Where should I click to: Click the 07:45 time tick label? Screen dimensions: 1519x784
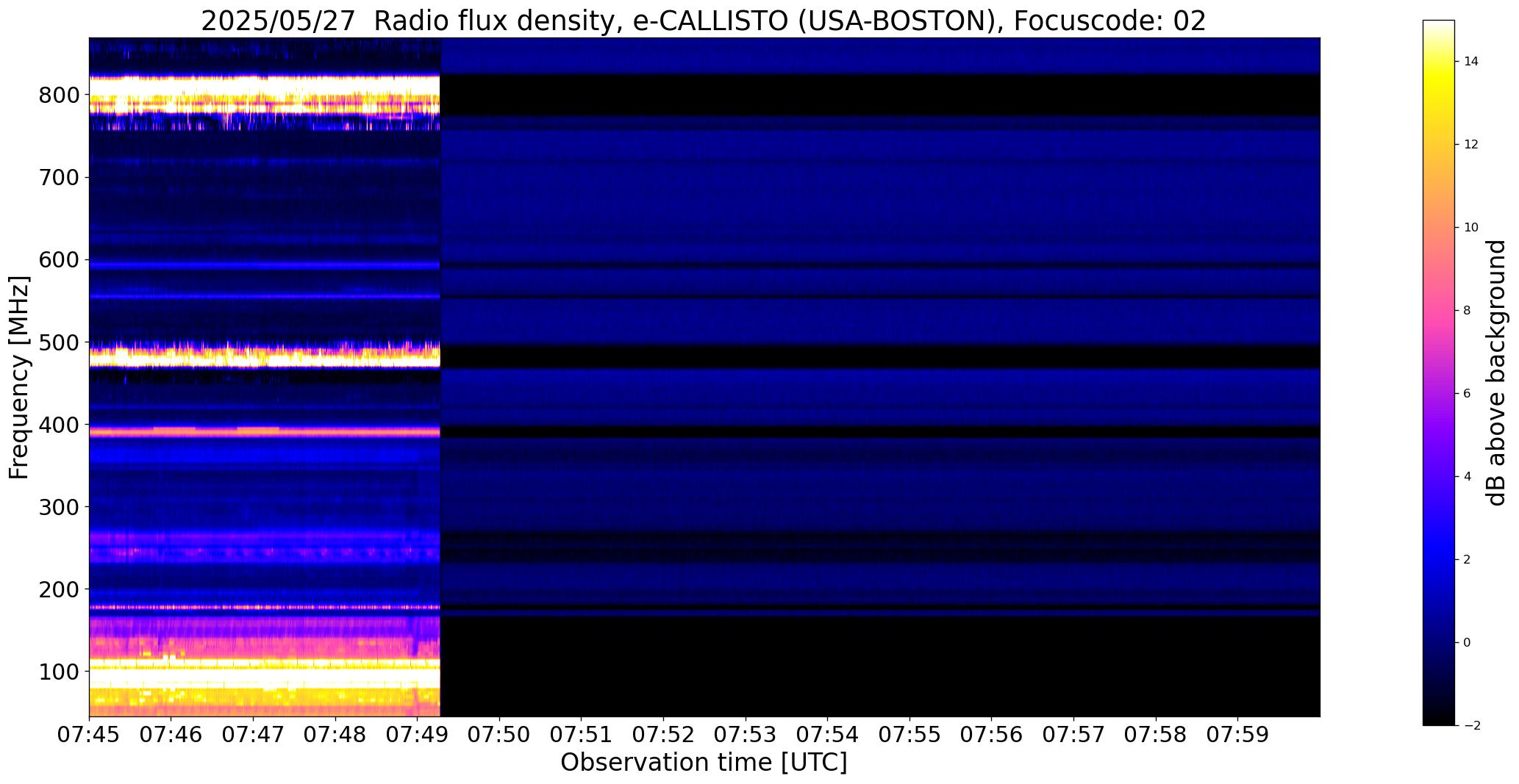click(89, 735)
